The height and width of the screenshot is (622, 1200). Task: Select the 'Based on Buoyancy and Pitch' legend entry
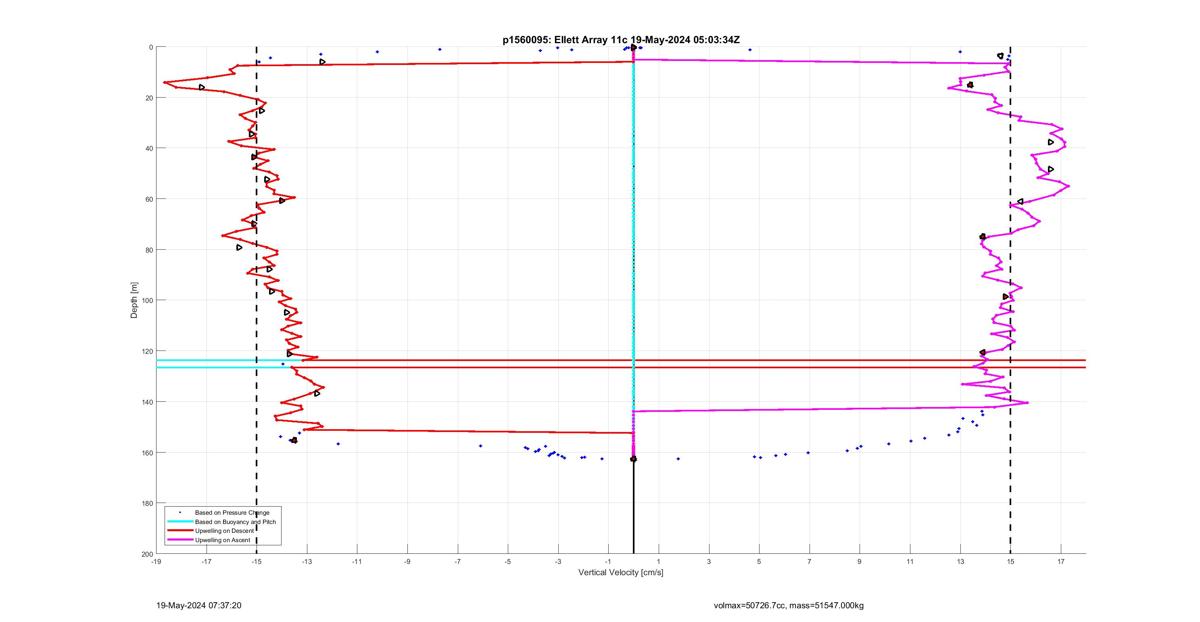pos(235,522)
